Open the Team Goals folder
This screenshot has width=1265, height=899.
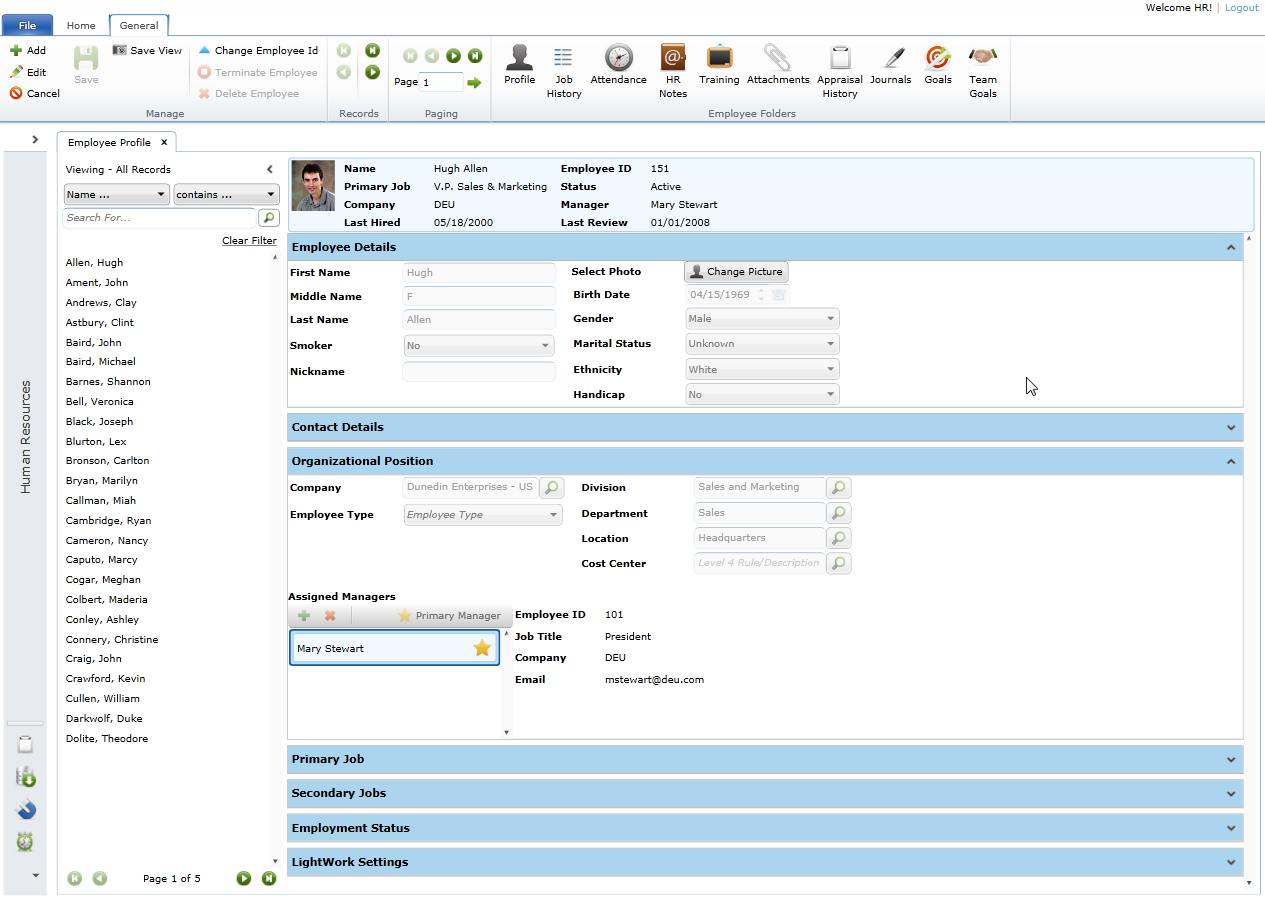point(983,71)
